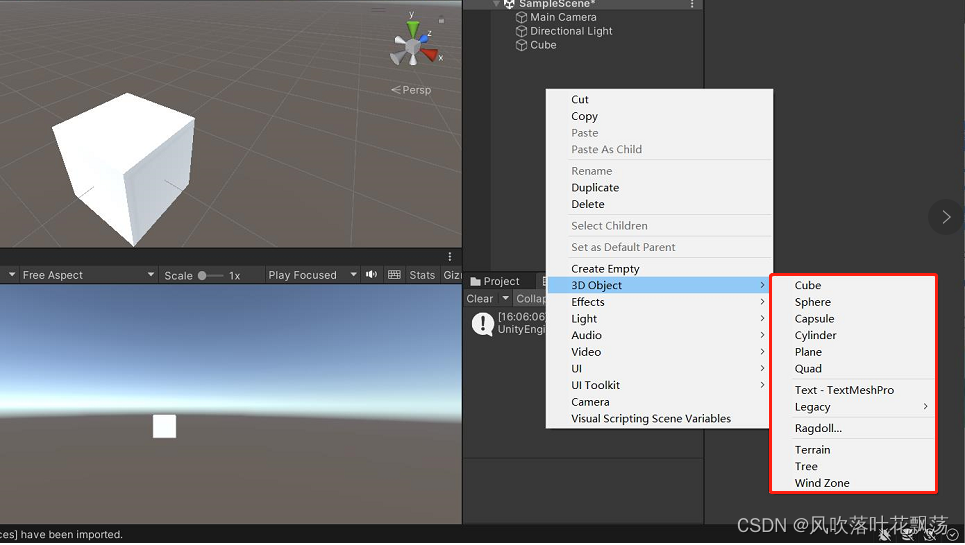Toggle Game view mute audio icon
Screen dimensions: 965x545
coord(372,274)
